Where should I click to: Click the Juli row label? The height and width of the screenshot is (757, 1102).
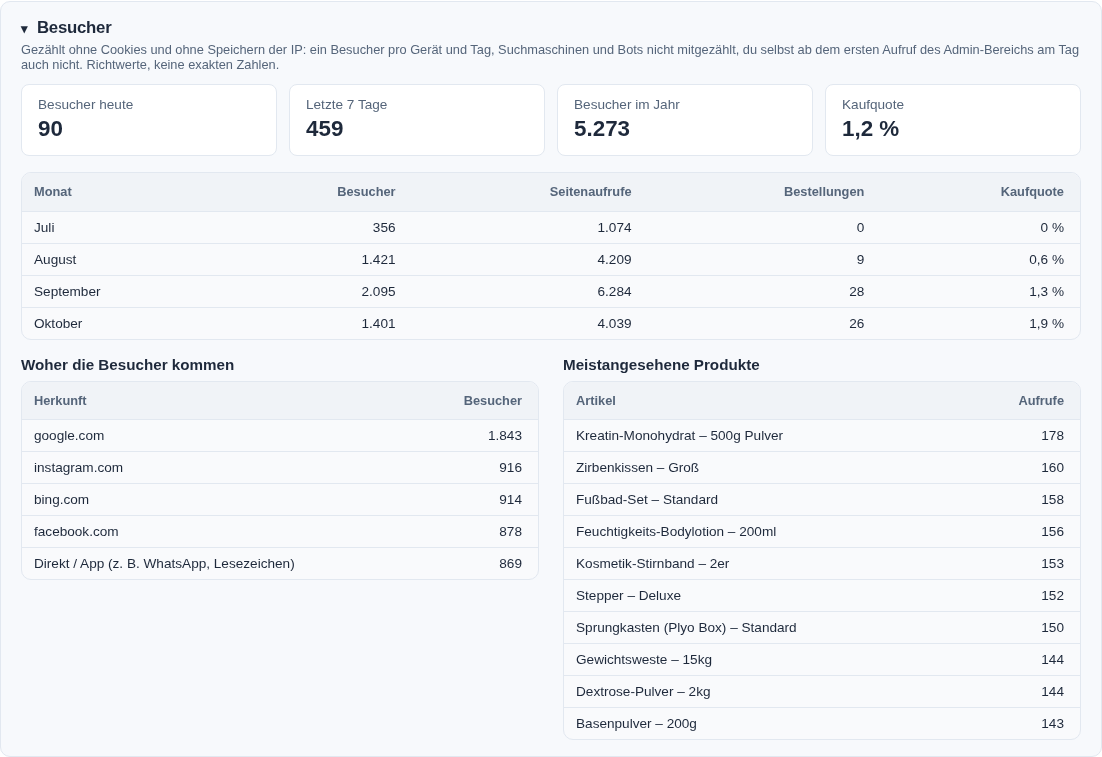click(44, 228)
